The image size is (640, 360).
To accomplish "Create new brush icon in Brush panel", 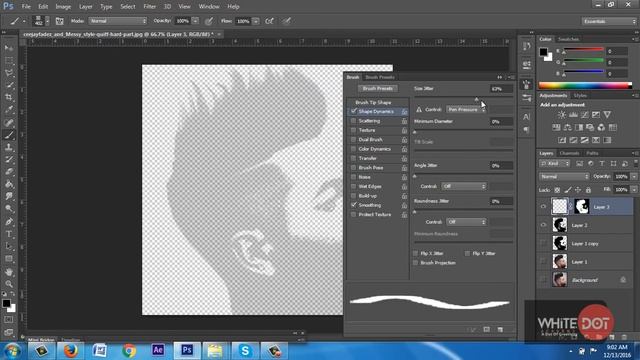I will point(500,329).
